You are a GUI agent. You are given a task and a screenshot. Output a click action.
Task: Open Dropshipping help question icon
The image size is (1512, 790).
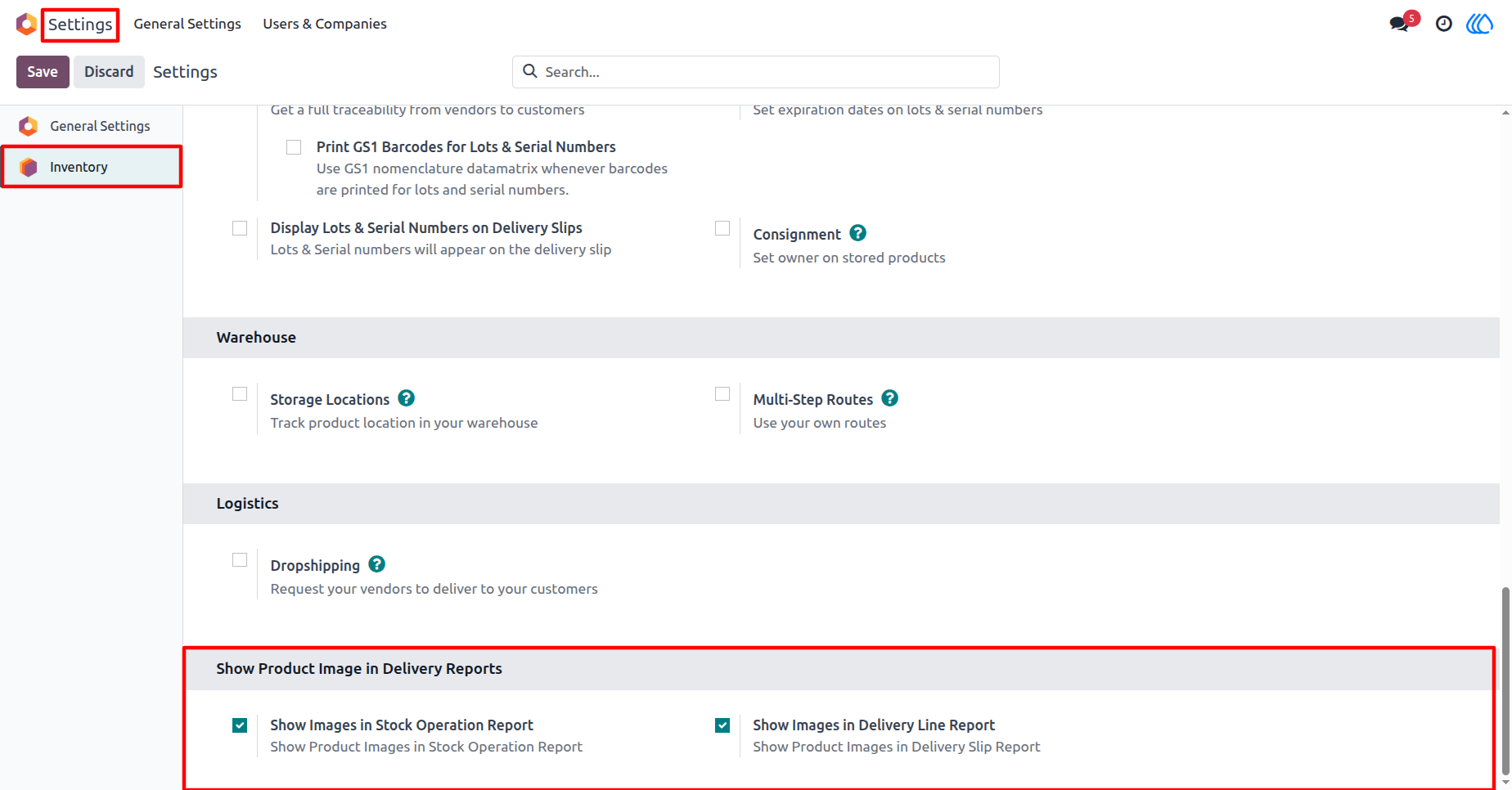coord(376,564)
